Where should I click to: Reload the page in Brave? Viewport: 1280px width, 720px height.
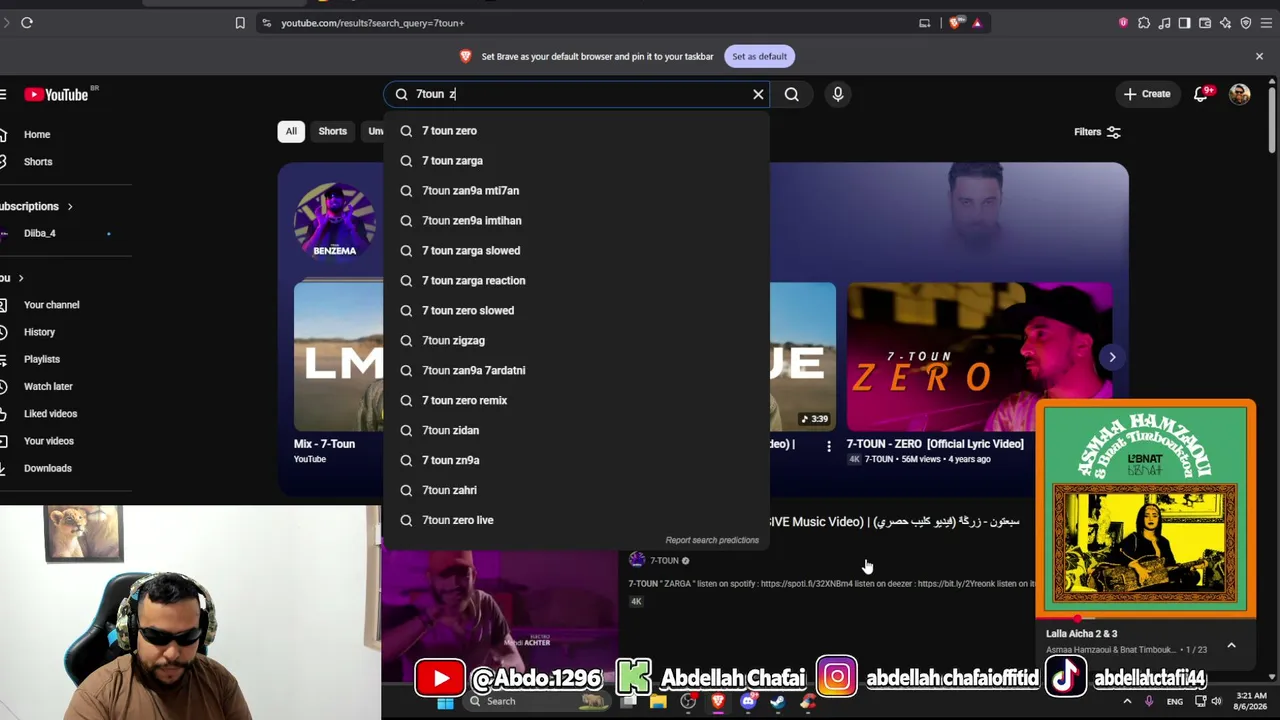pos(27,23)
